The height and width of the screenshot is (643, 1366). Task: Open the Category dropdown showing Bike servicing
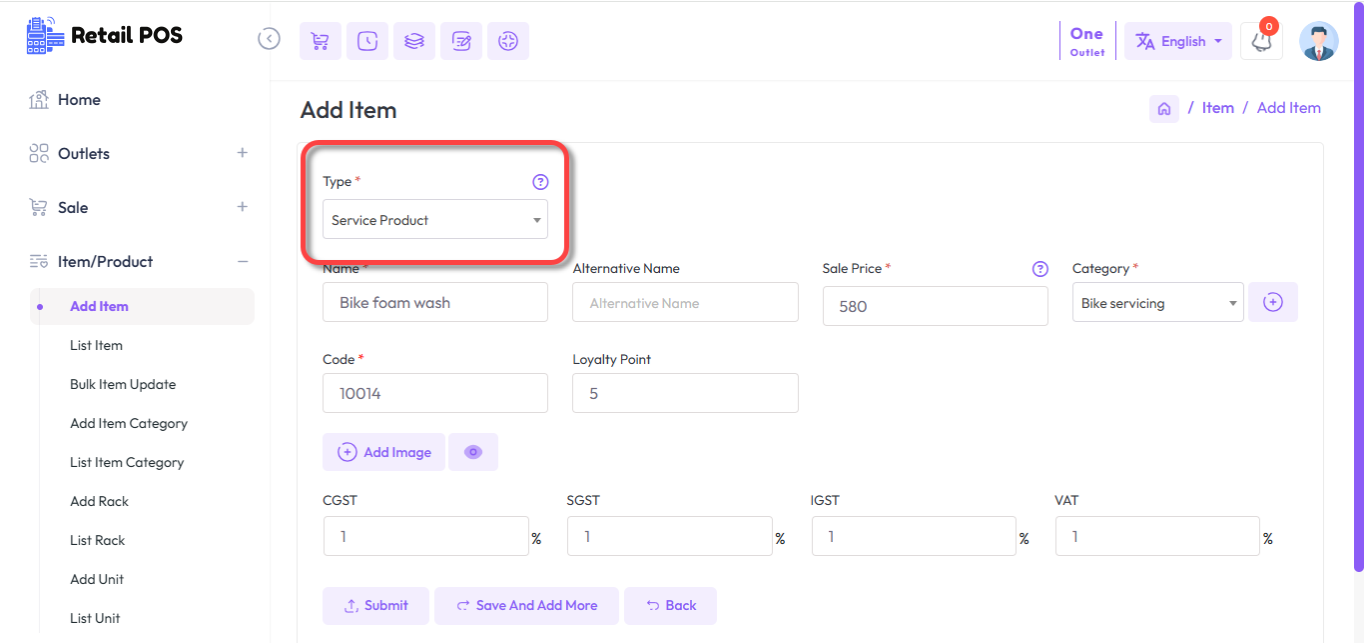point(1157,301)
